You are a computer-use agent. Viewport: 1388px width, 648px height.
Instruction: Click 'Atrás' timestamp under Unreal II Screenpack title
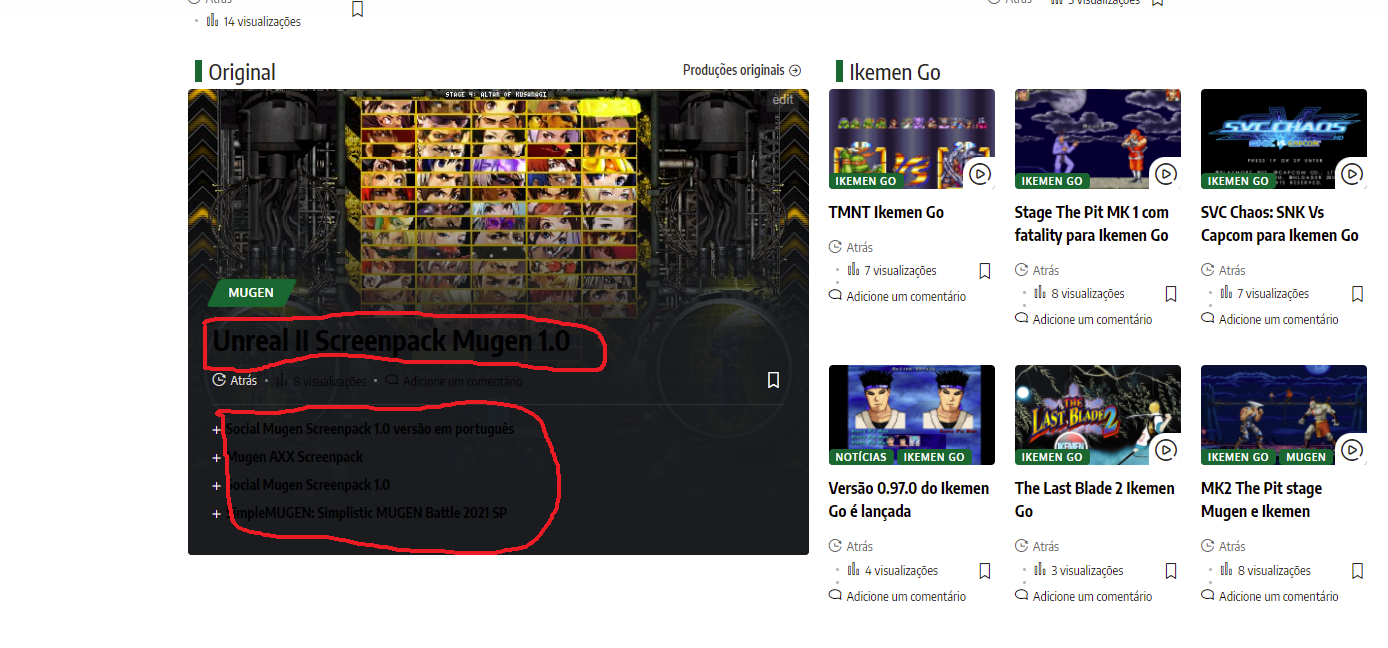(235, 381)
